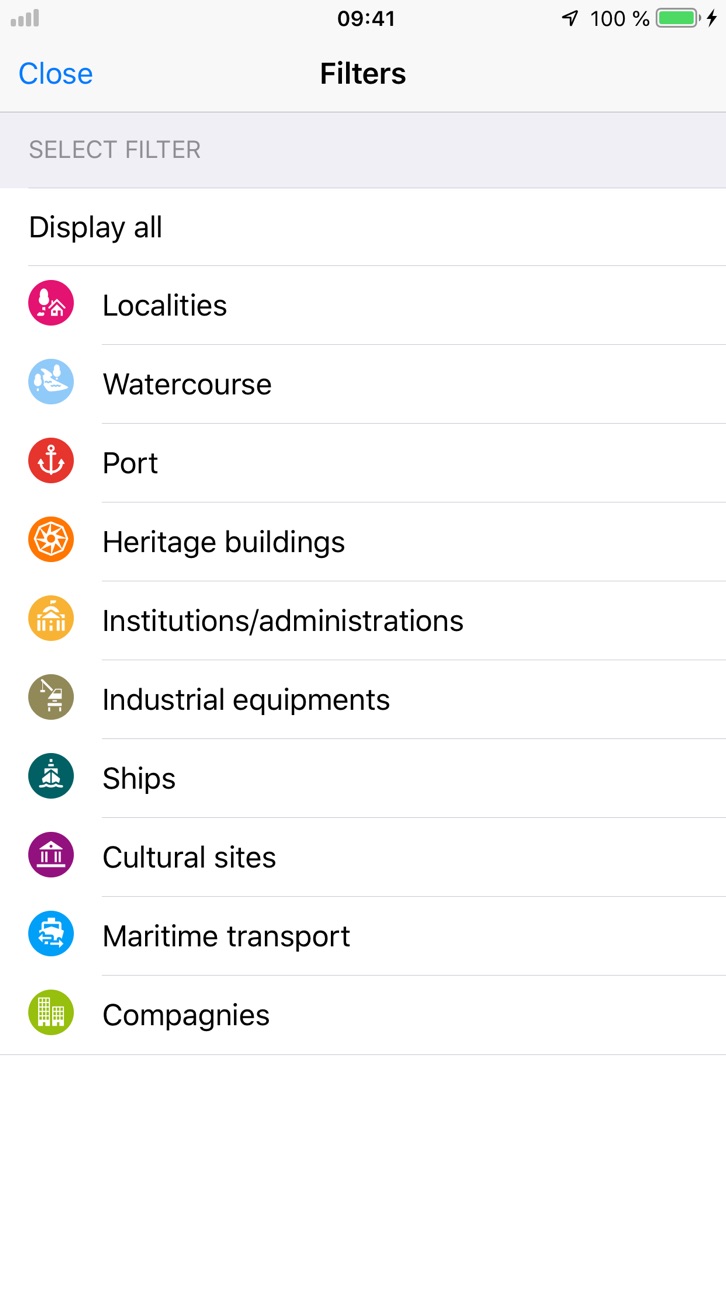Tap the orange ship wheel Heritage icon

[51, 540]
